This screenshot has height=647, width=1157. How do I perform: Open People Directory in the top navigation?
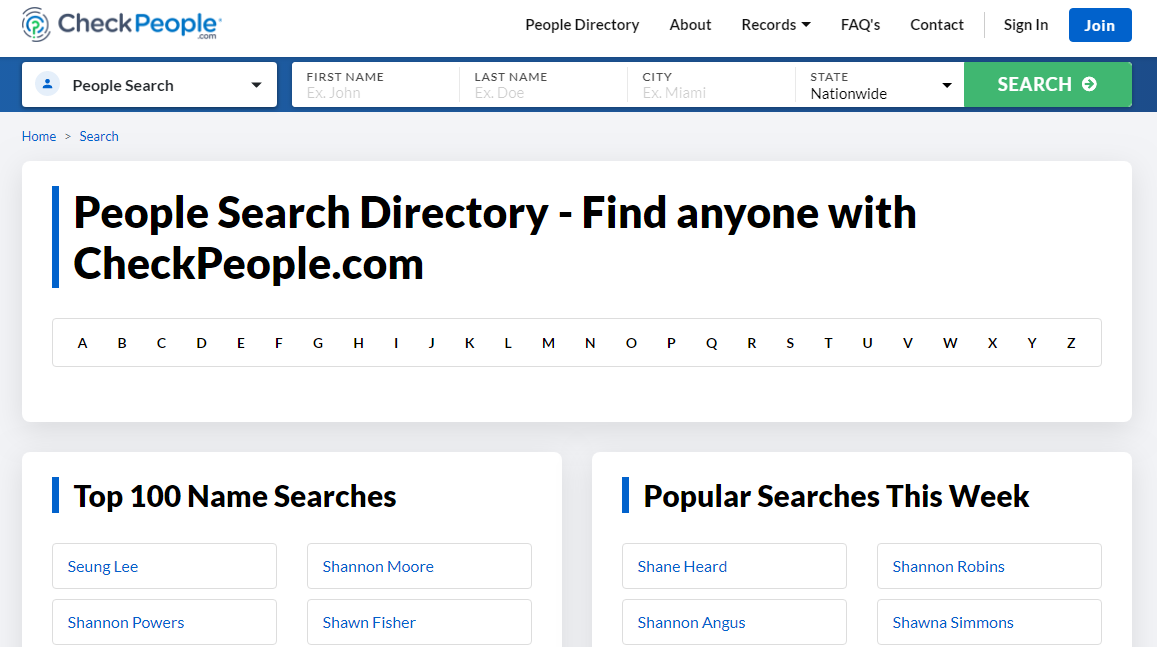tap(582, 25)
